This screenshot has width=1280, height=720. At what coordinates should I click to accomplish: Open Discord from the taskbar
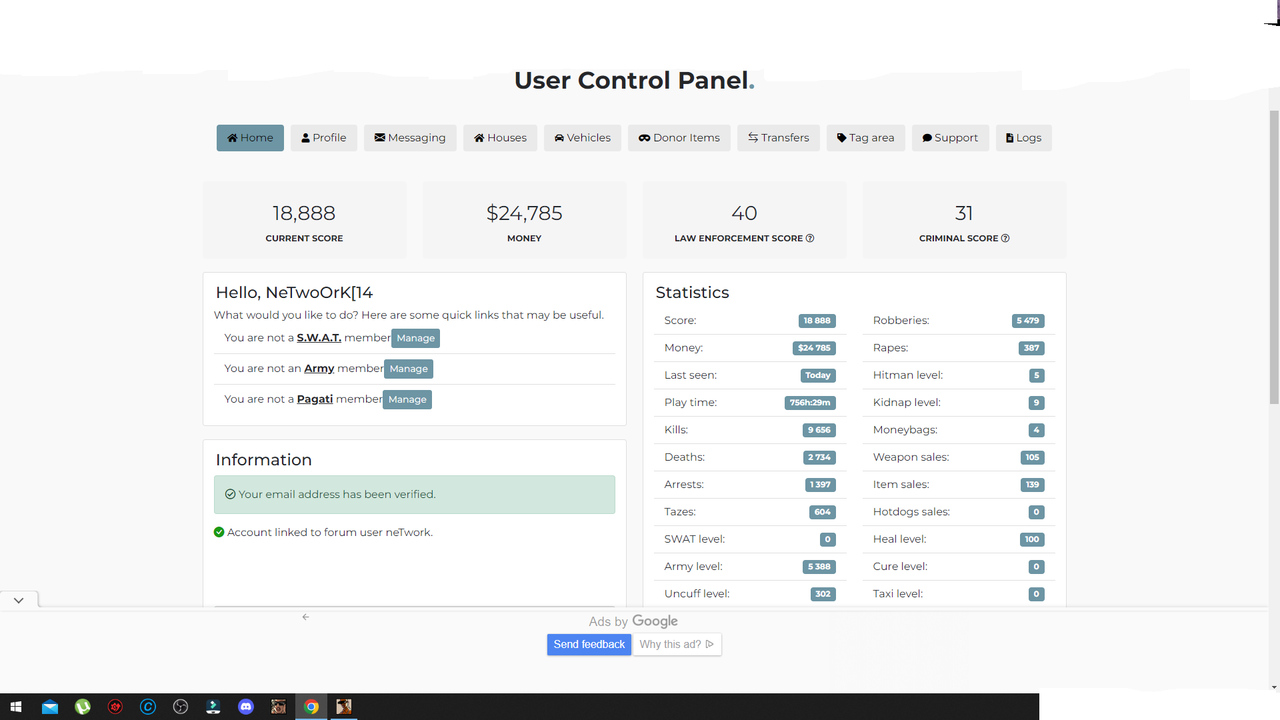tap(246, 707)
